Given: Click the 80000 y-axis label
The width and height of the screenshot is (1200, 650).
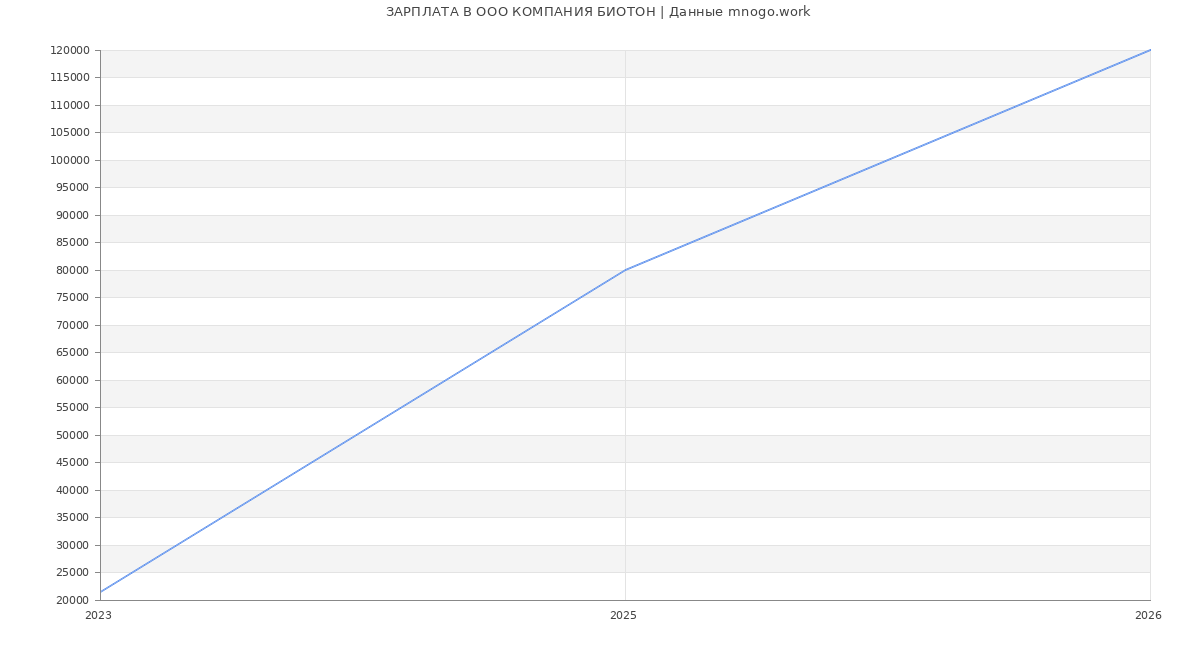Looking at the screenshot, I should [x=72, y=270].
